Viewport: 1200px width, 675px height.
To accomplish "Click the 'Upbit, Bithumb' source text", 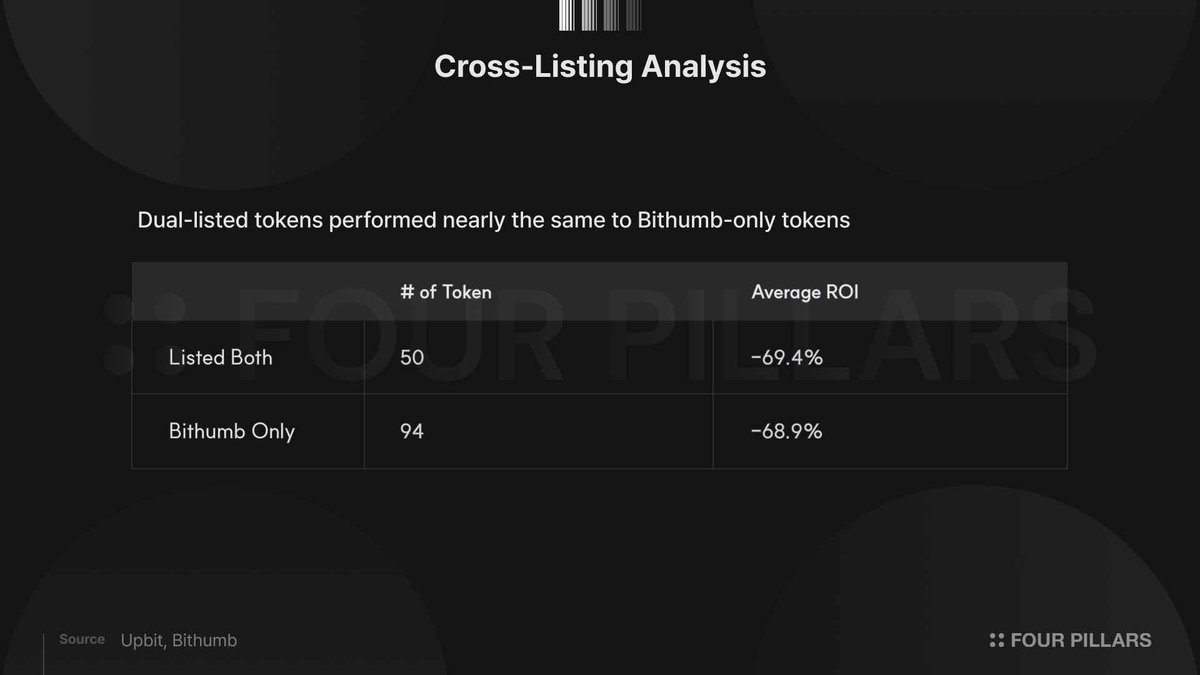I will pyautogui.click(x=179, y=640).
